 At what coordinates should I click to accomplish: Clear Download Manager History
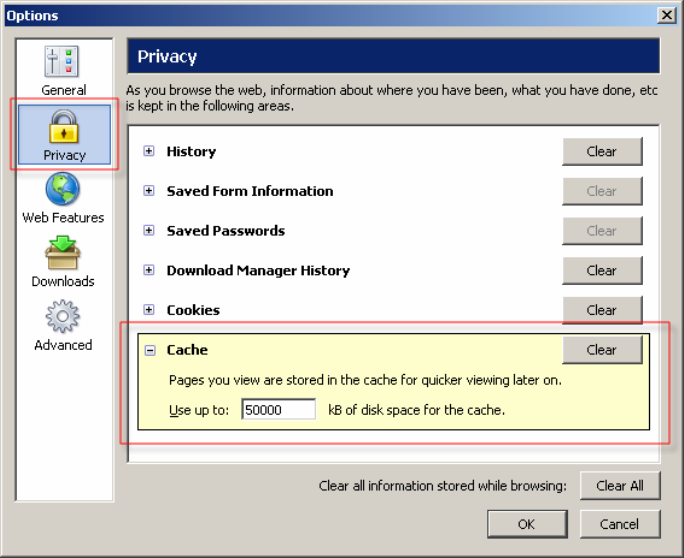point(602,270)
